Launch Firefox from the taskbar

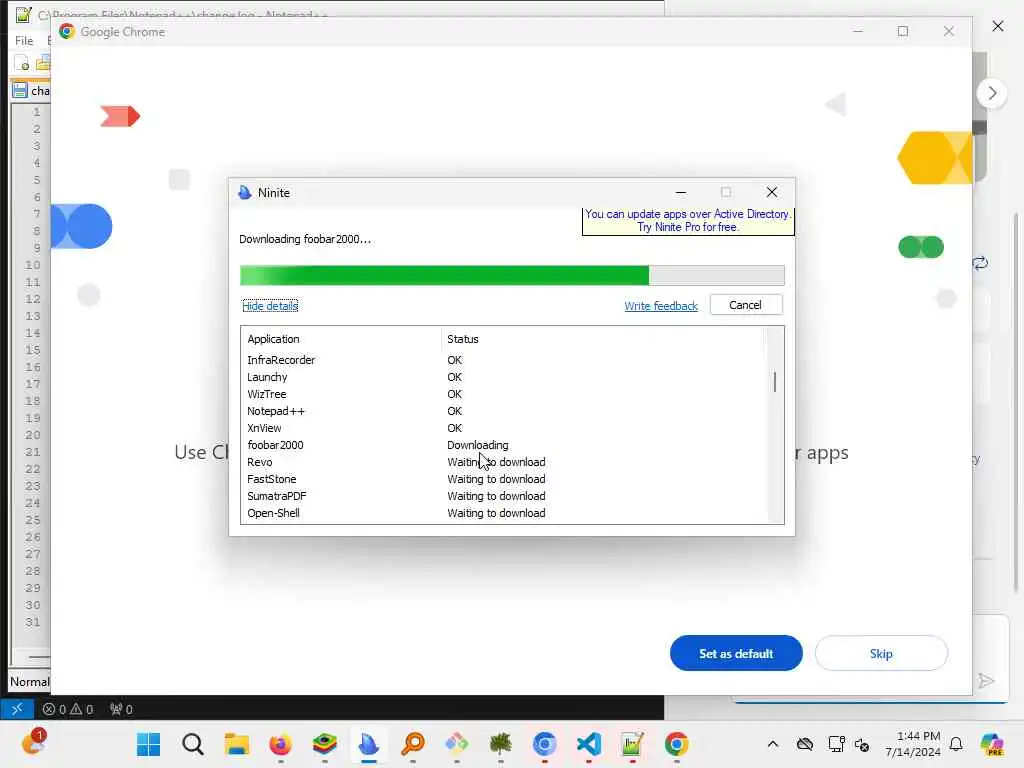tap(280, 744)
